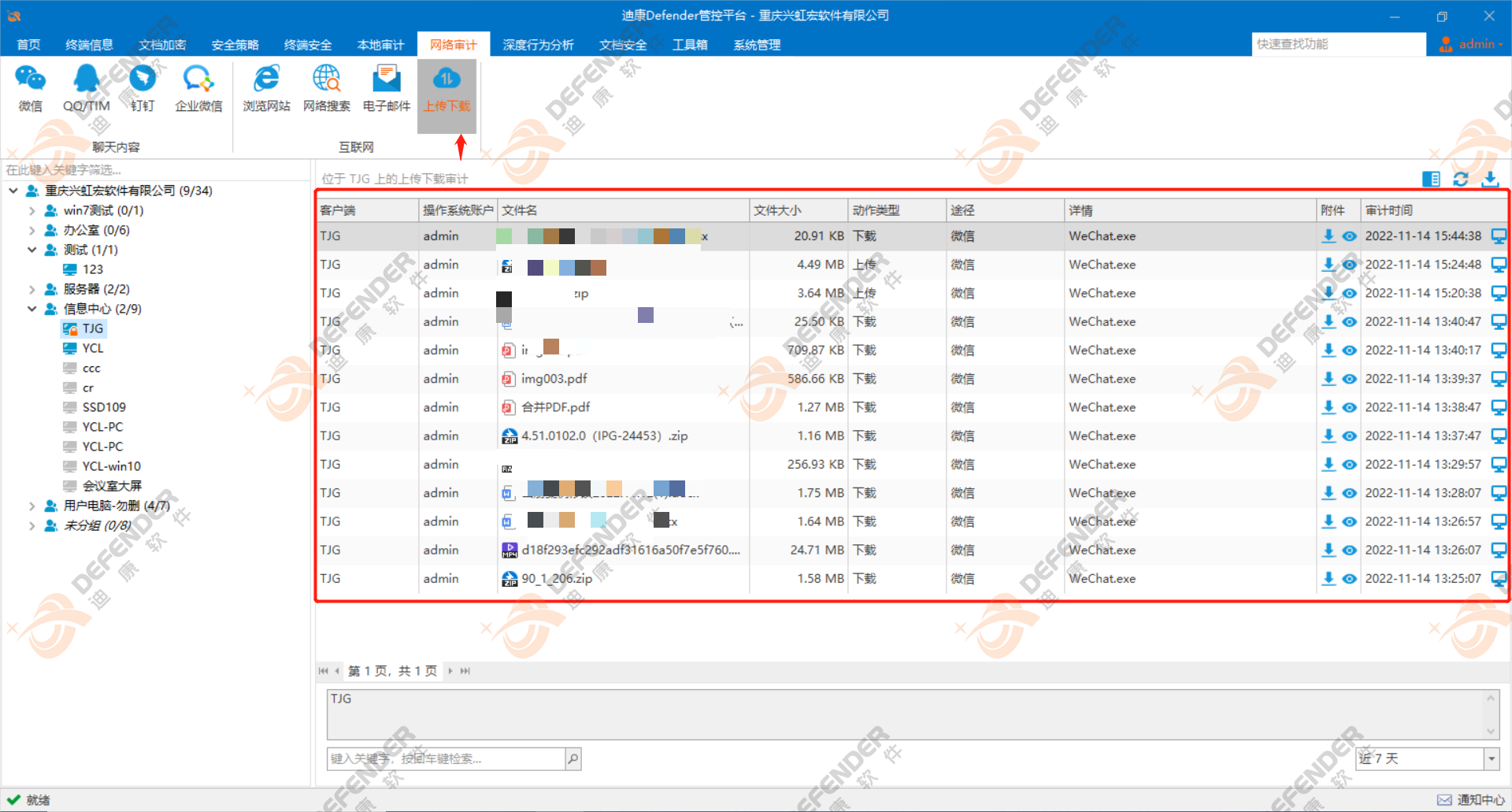Preview file eye icon for 13:29:57 row
The height and width of the screenshot is (812, 1512).
[x=1349, y=465]
